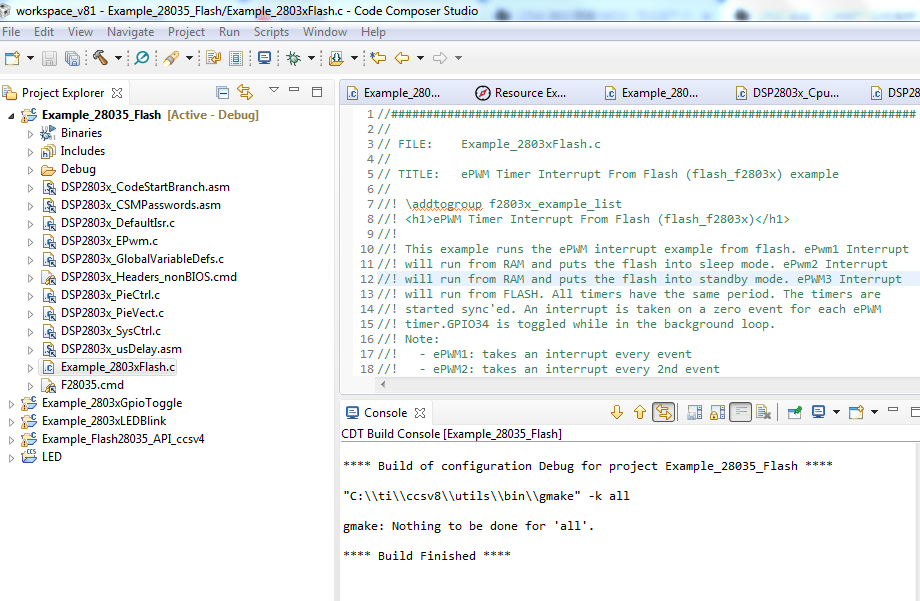The image size is (920, 601).
Task: Click Display Selected Console monitor icon
Action: point(818,412)
